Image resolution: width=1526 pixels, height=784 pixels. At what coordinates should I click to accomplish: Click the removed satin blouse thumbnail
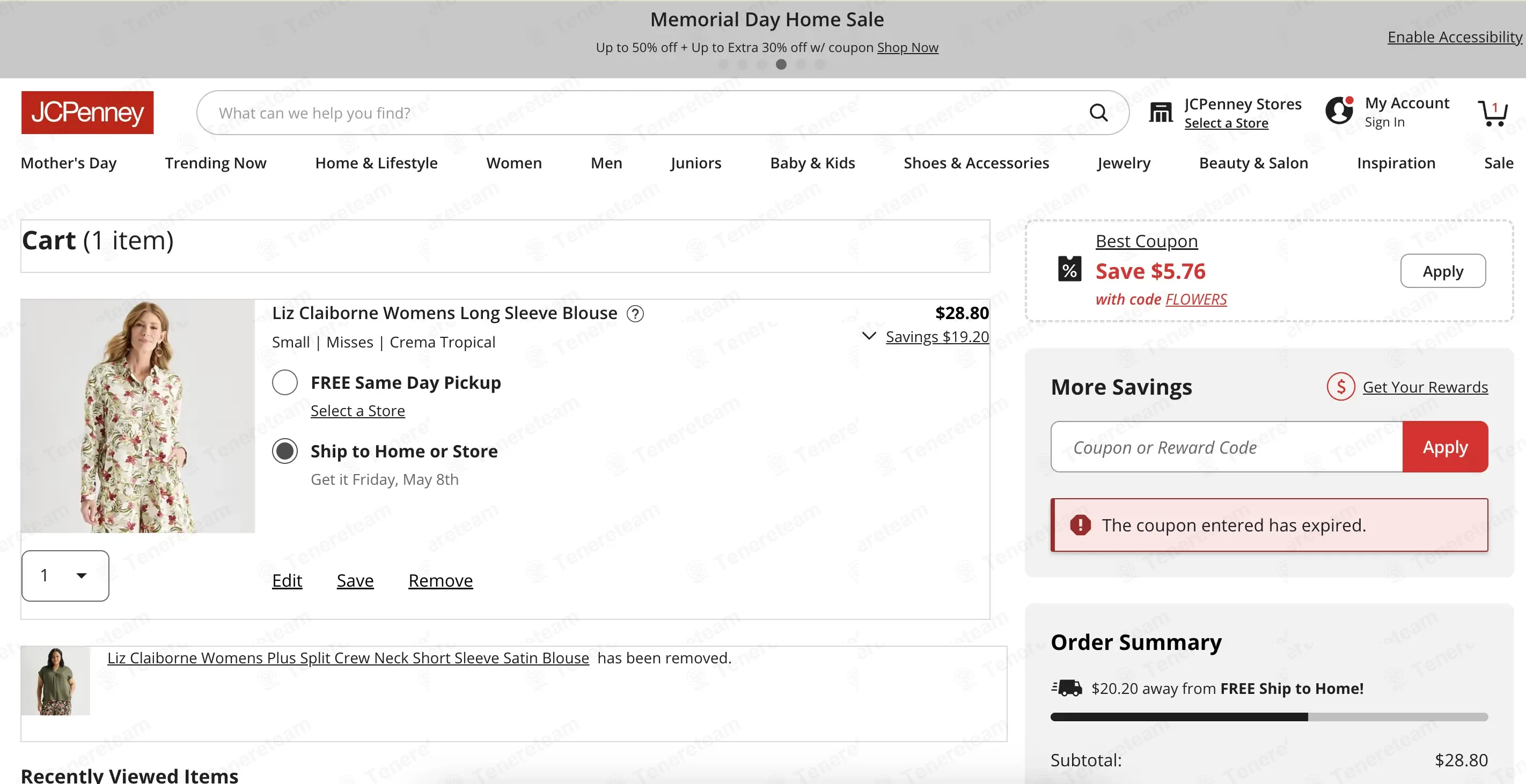point(56,681)
